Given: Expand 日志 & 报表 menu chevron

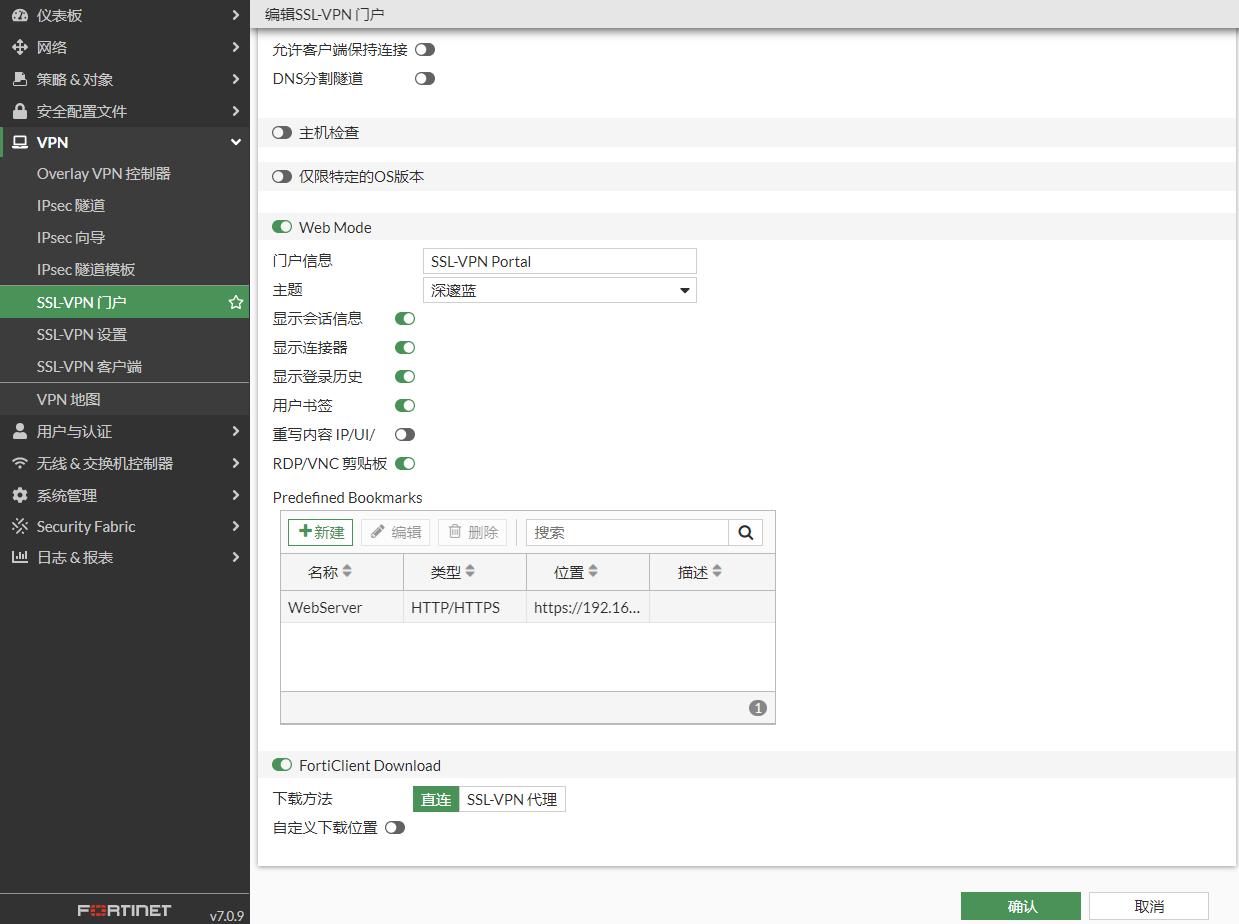Looking at the screenshot, I should (x=235, y=557).
